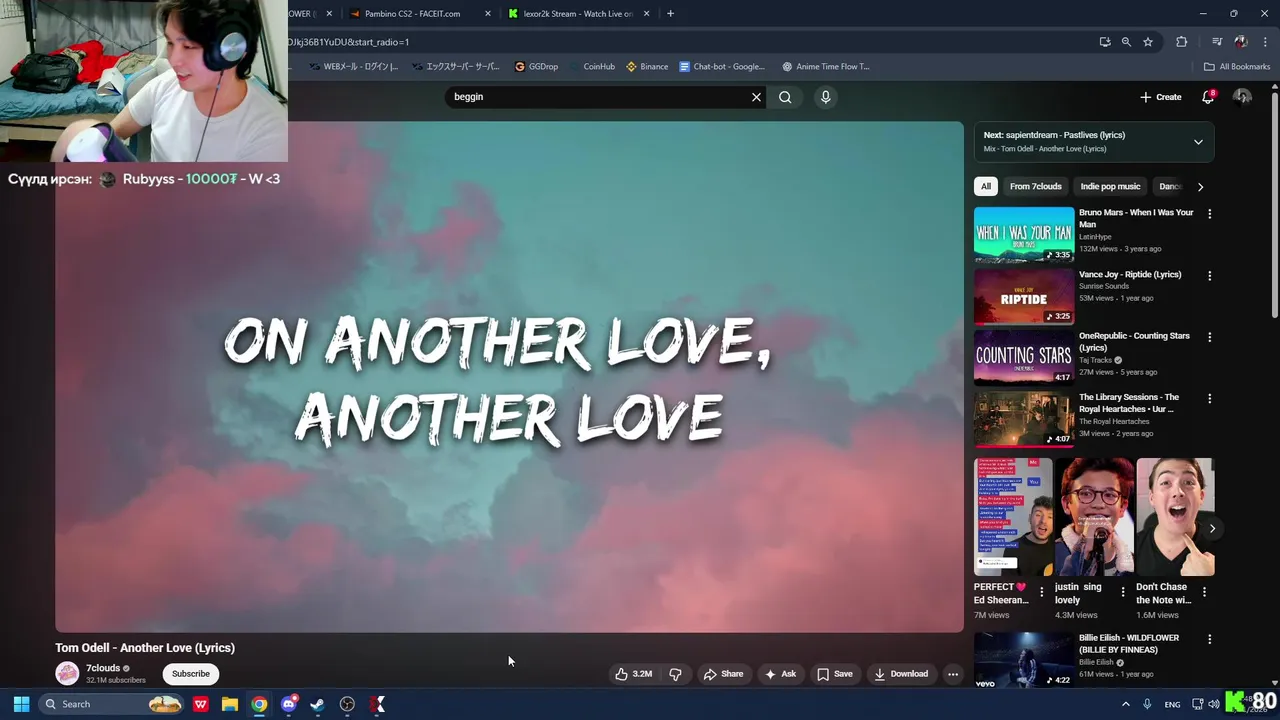Image resolution: width=1280 pixels, height=720 pixels.
Task: Open the Binance bookmark
Action: click(x=647, y=67)
